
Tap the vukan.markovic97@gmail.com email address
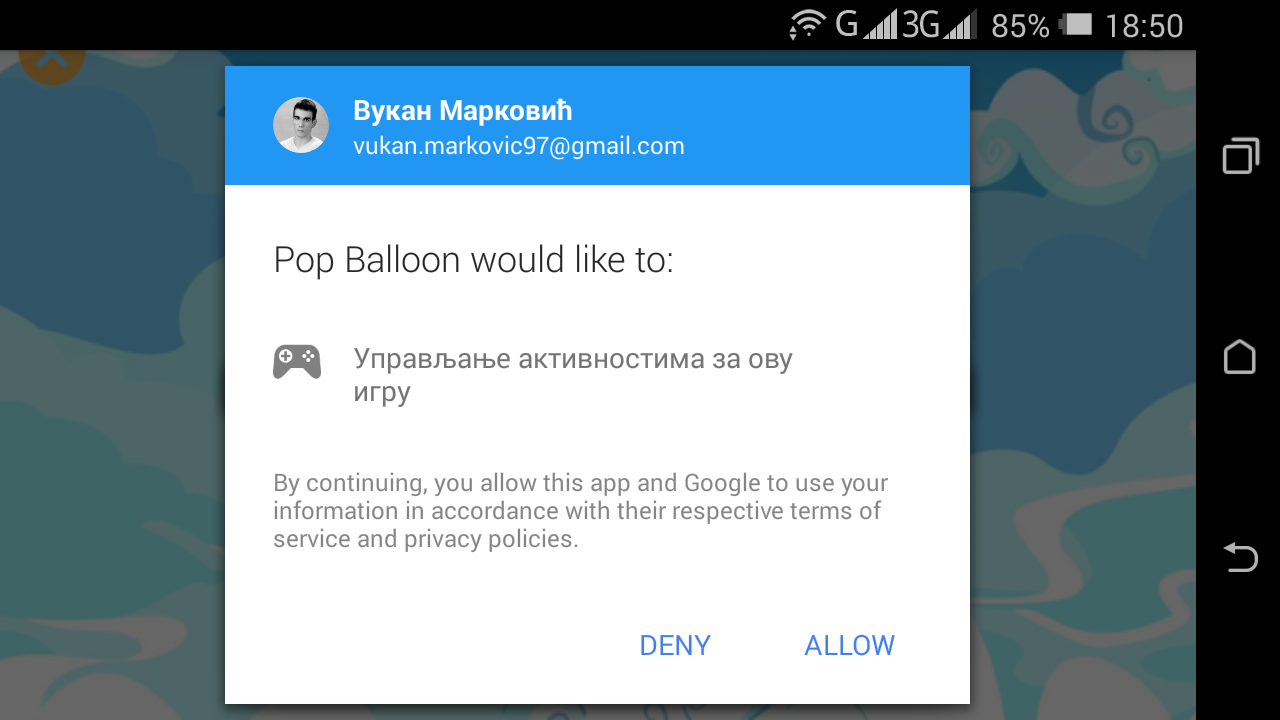(519, 146)
